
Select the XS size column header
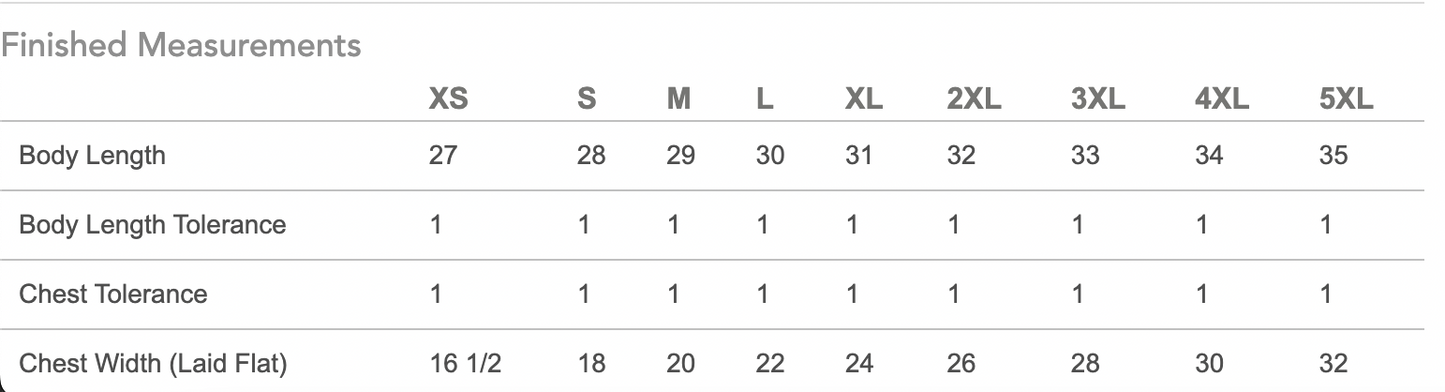(448, 99)
